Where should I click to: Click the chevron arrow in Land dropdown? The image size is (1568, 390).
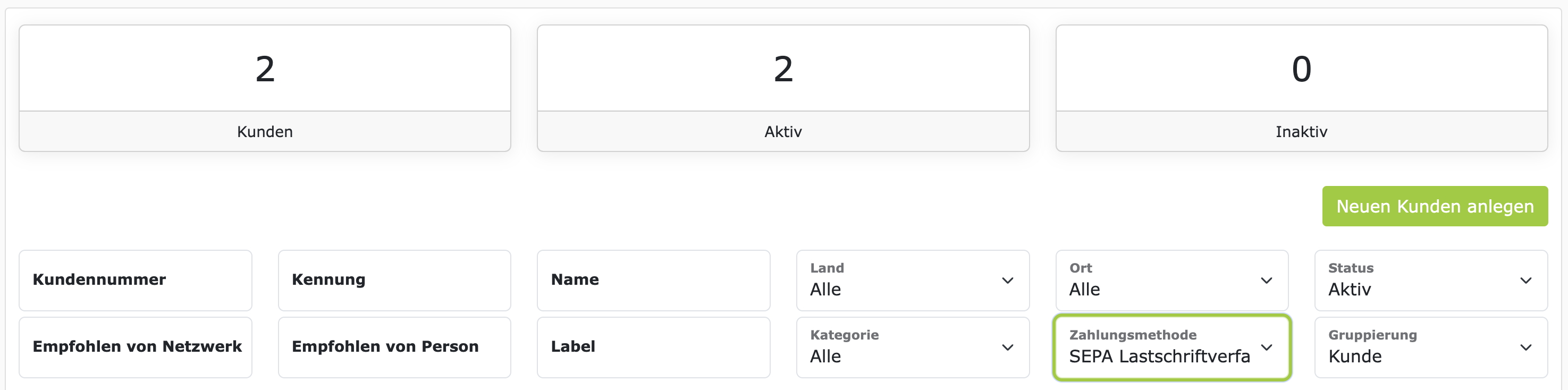tap(1007, 281)
